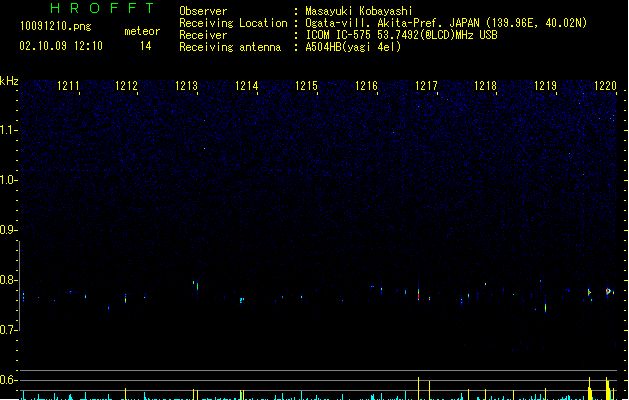Click the 1.0 frequency axis label

(8, 180)
